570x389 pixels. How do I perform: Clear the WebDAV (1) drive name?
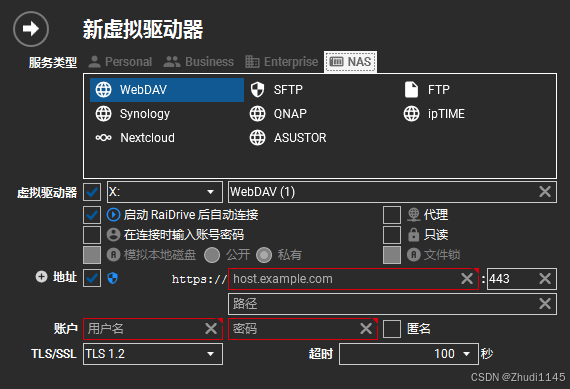pyautogui.click(x=545, y=192)
